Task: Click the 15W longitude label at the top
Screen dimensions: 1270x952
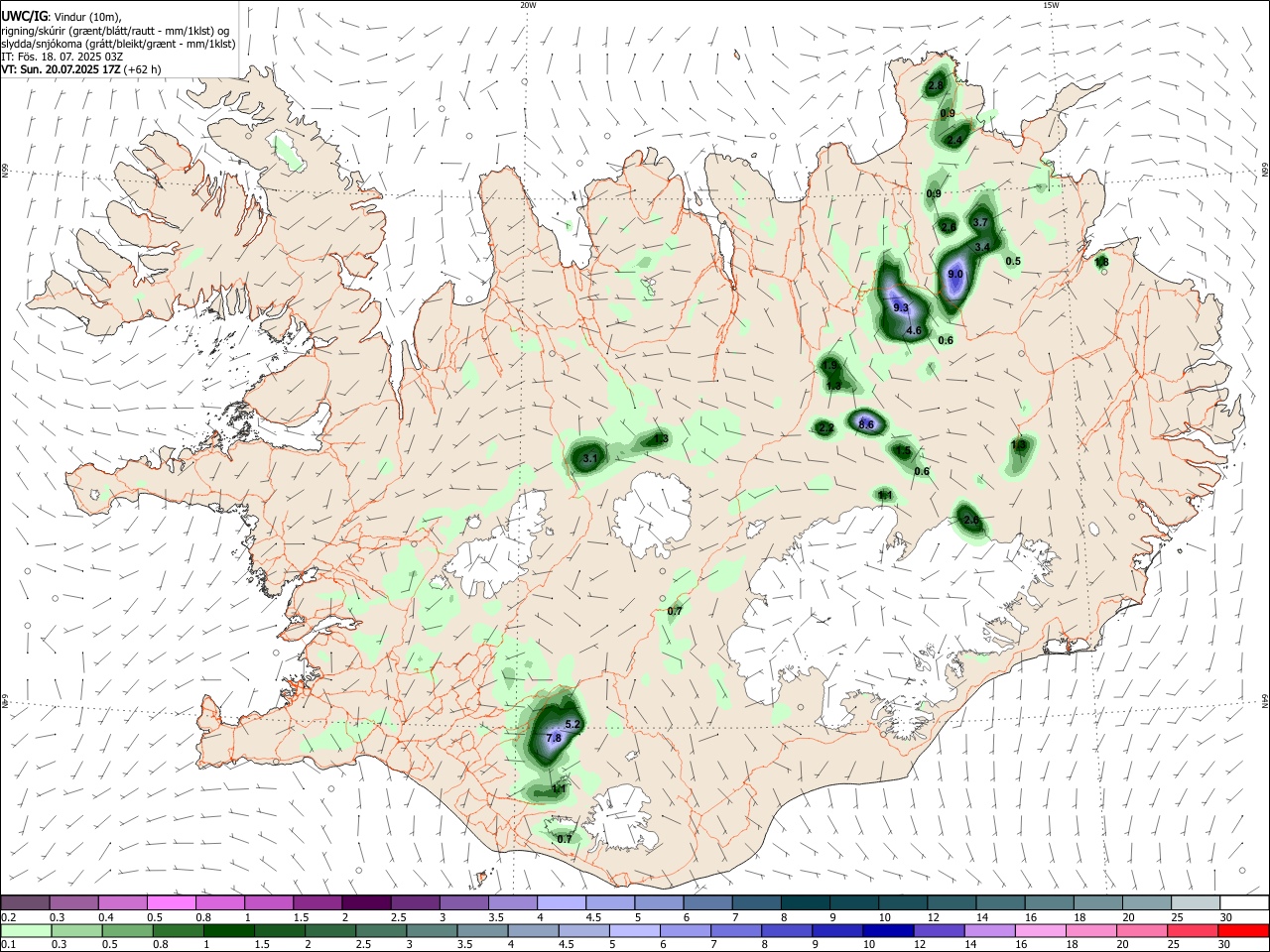Action: (1051, 5)
